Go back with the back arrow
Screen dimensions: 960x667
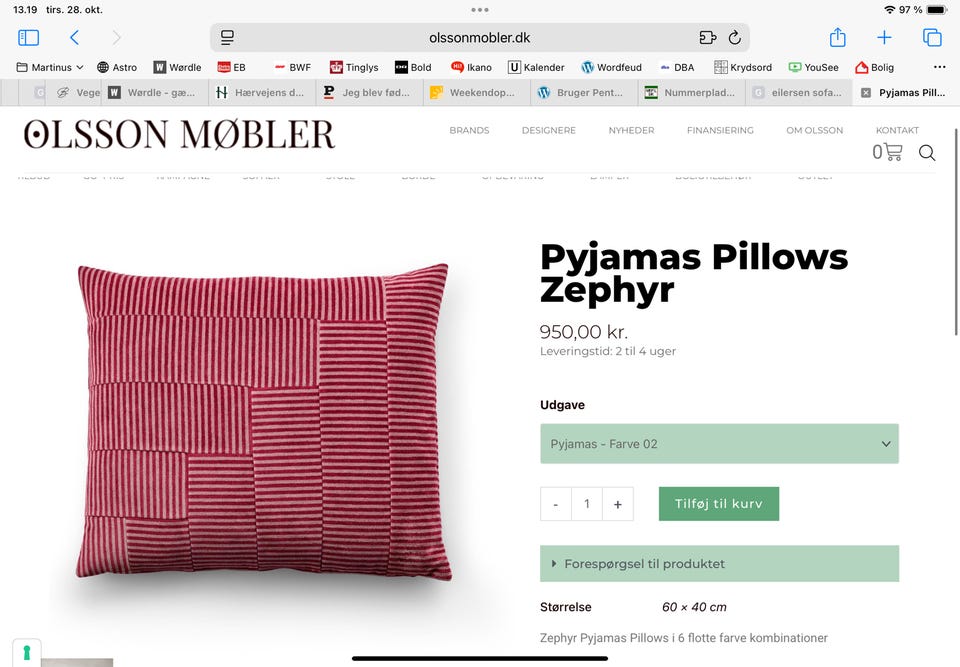point(74,38)
